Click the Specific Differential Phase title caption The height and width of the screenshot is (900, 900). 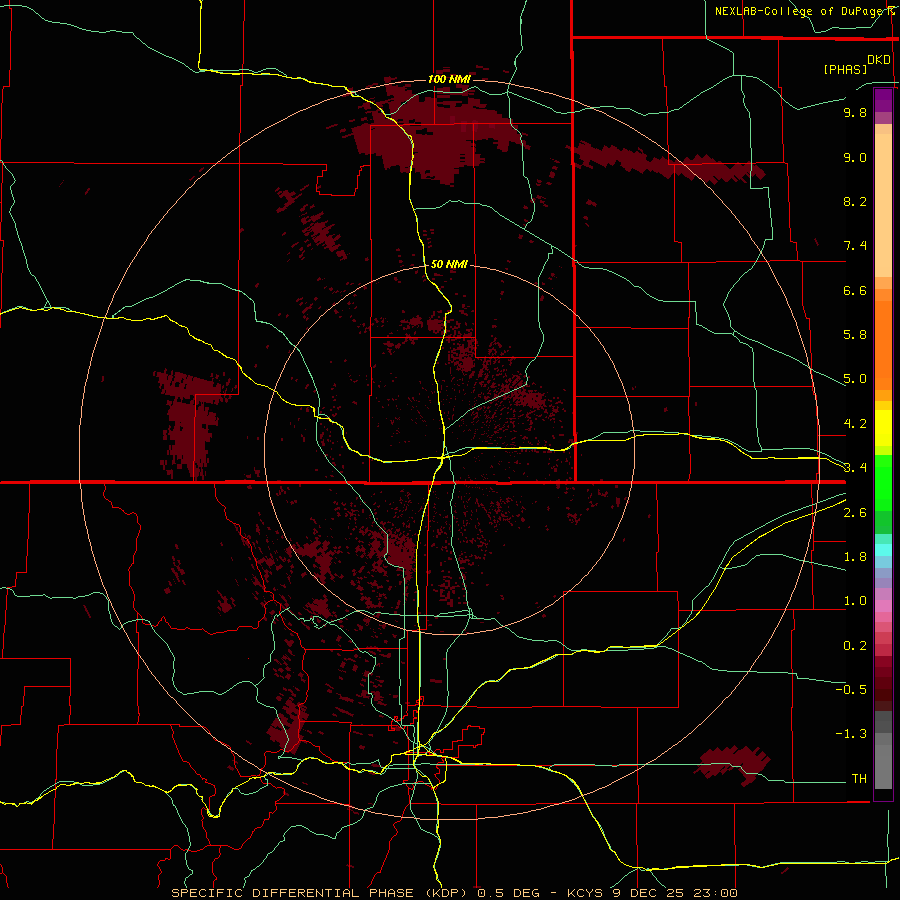454,893
